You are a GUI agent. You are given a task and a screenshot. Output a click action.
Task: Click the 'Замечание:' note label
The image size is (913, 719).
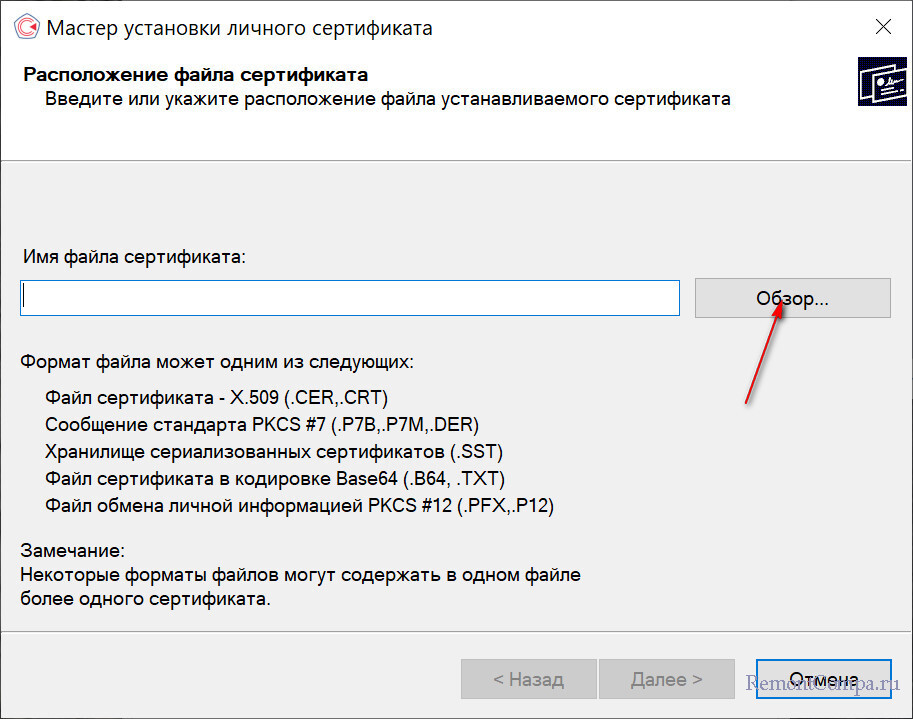[x=73, y=551]
